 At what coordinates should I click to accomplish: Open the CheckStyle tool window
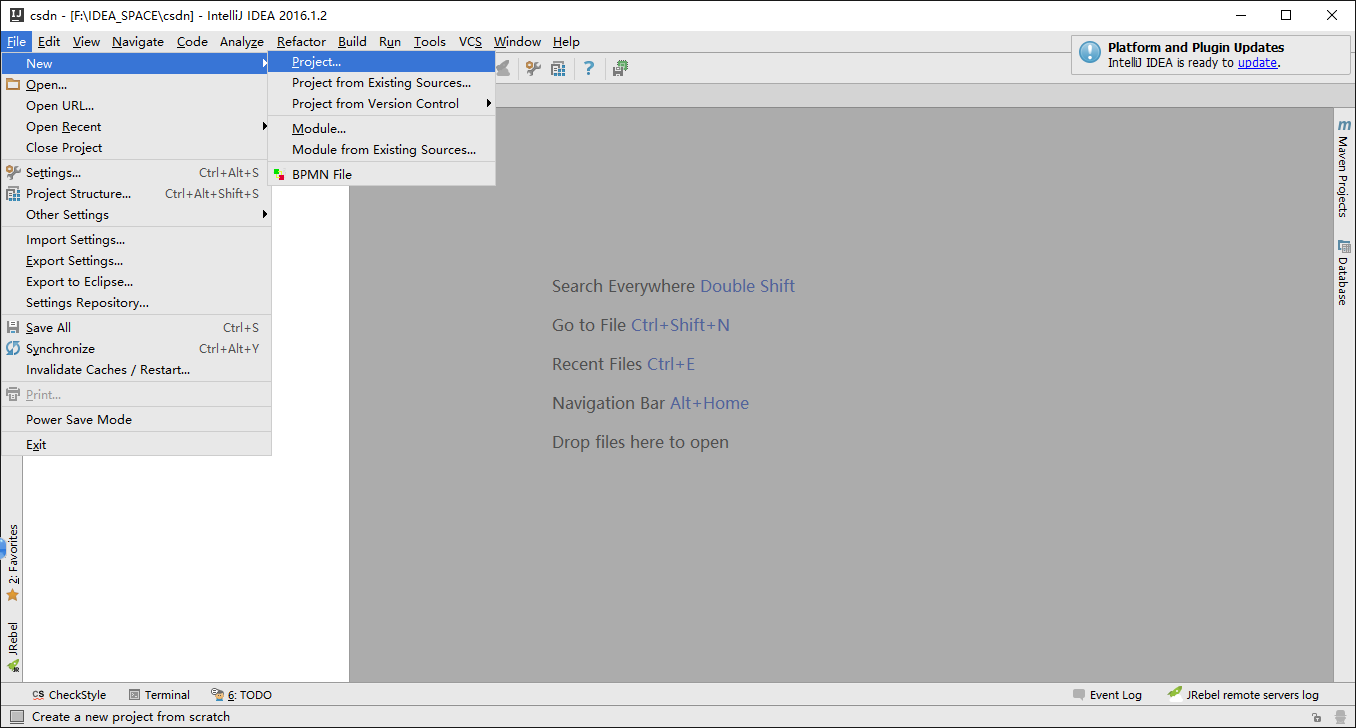pos(69,695)
